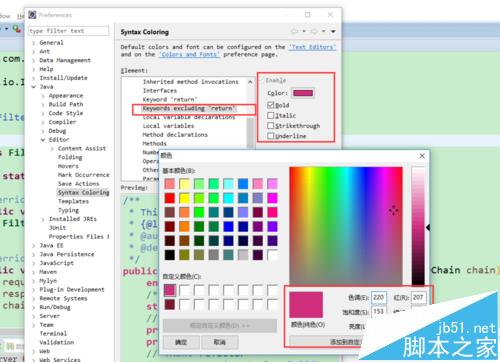Select the Interfaces element
Image resolution: width=500 pixels, height=362 pixels.
(x=160, y=91)
